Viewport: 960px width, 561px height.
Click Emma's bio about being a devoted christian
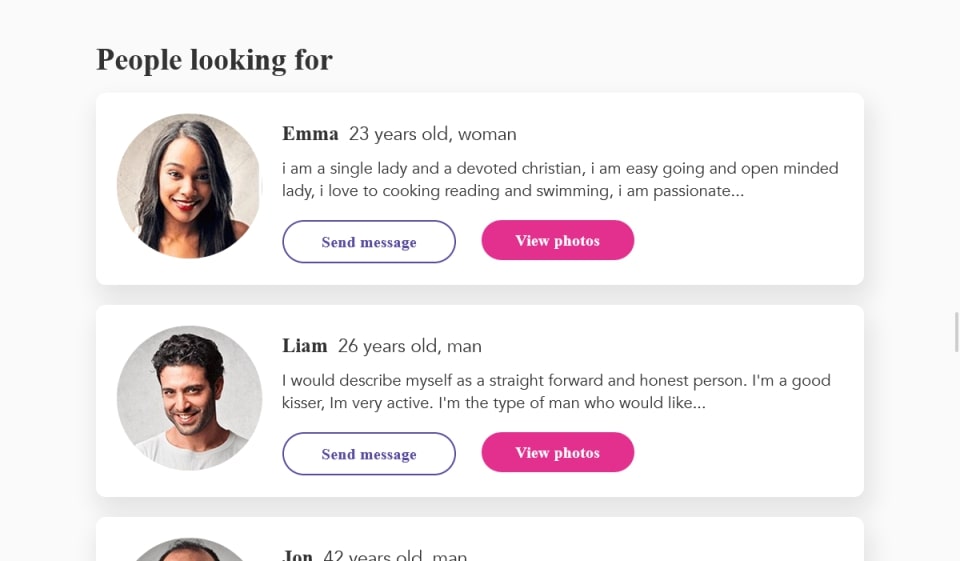point(560,179)
